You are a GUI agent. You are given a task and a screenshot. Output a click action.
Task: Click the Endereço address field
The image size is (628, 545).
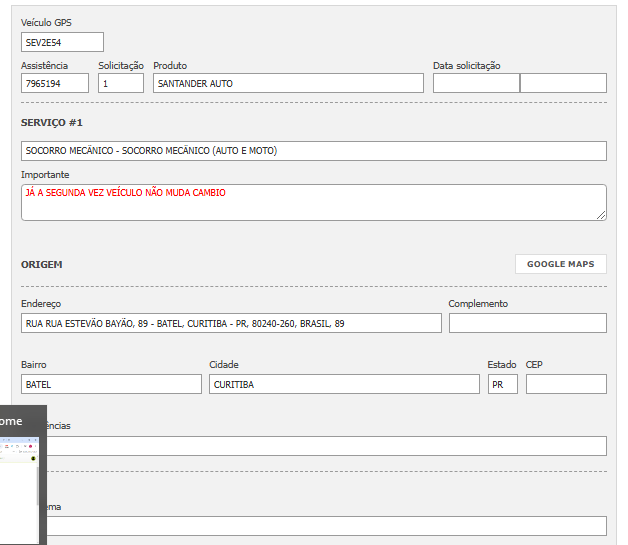(231, 323)
